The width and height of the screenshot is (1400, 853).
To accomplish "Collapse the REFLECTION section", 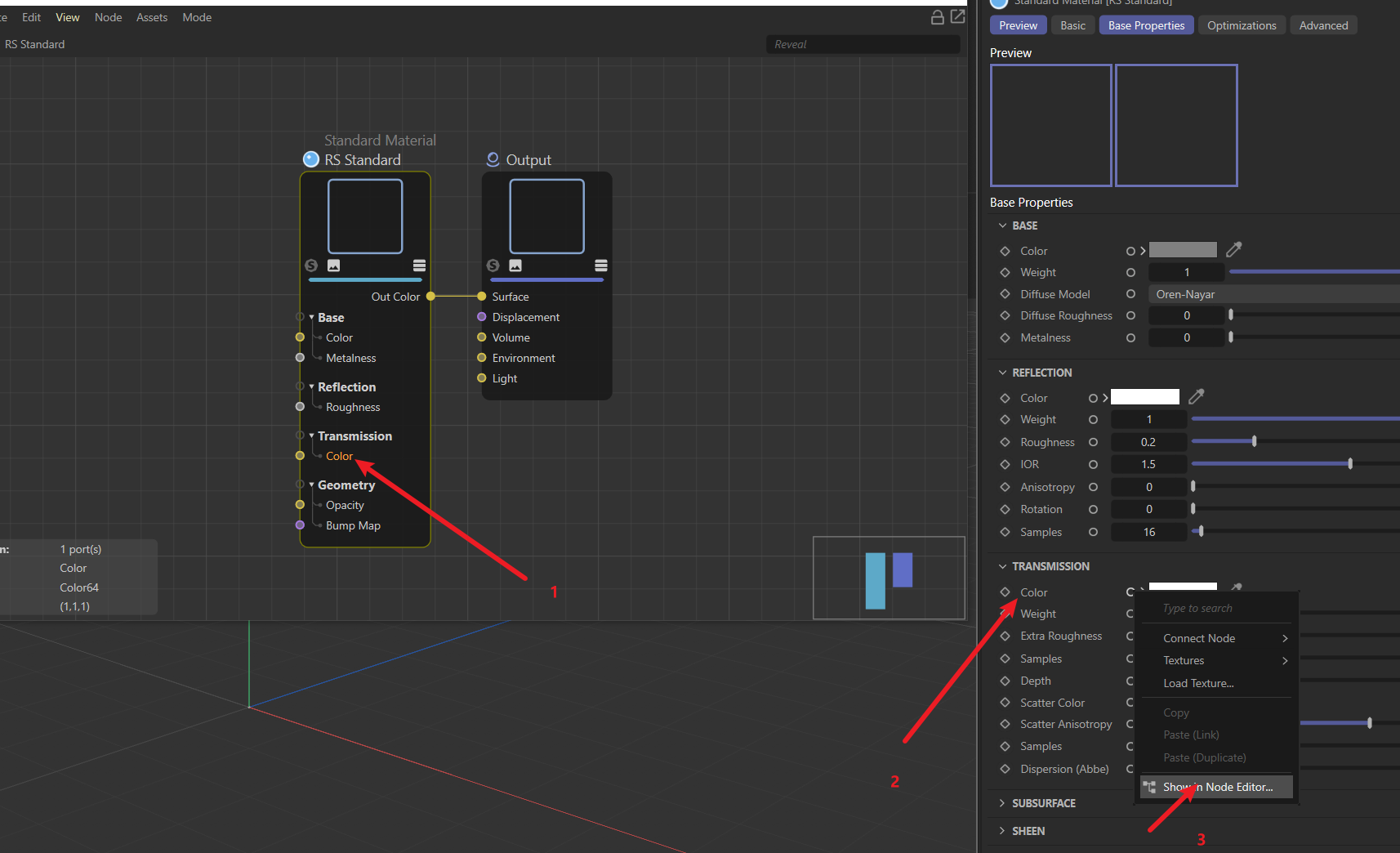I will [x=1002, y=373].
